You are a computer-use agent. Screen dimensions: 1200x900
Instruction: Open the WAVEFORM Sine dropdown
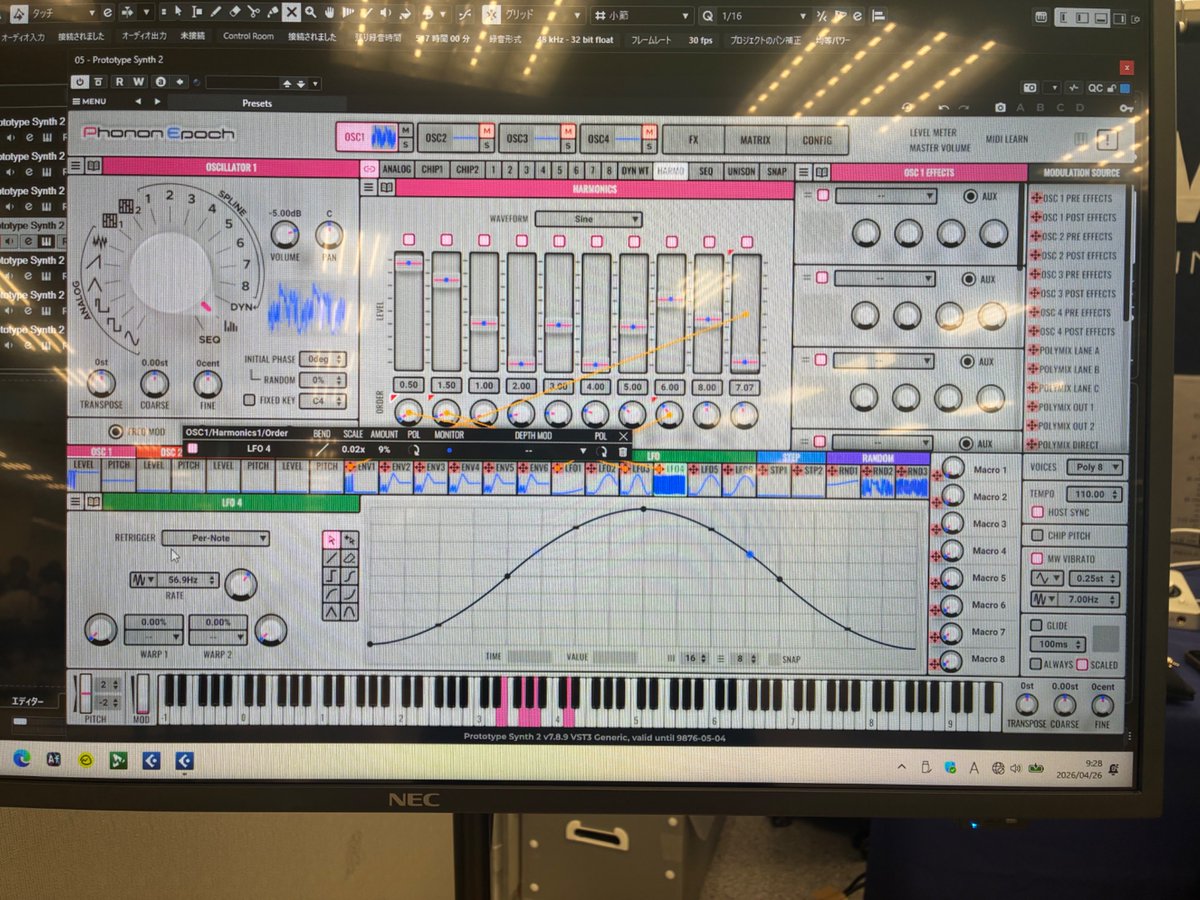pos(588,219)
